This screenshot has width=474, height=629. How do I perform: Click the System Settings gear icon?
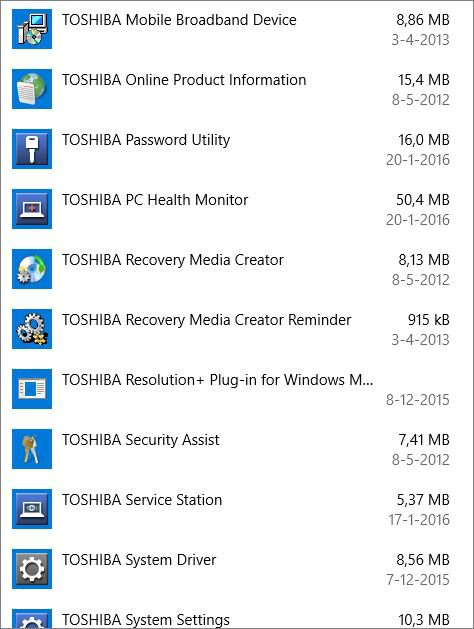tap(32, 619)
